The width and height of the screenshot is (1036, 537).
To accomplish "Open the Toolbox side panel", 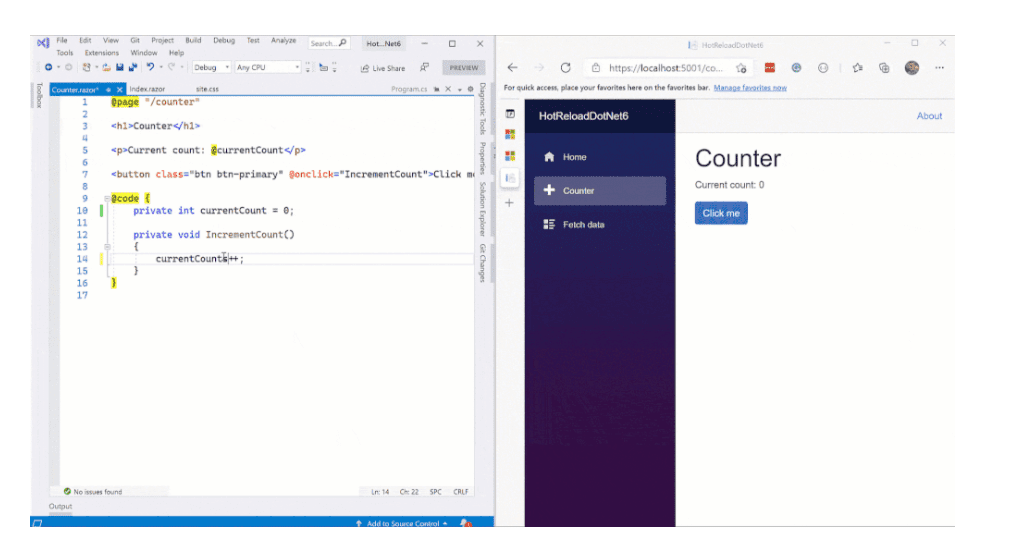I will (39, 95).
